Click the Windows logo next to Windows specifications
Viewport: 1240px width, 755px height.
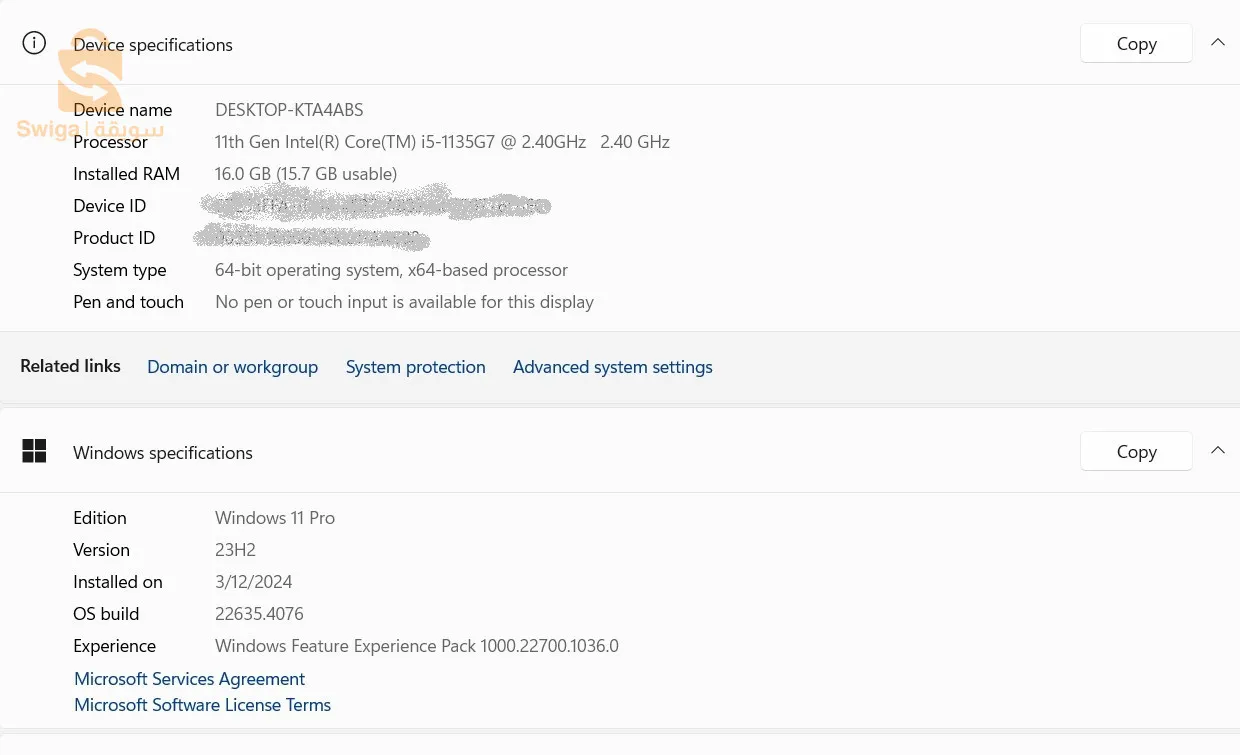tap(34, 451)
